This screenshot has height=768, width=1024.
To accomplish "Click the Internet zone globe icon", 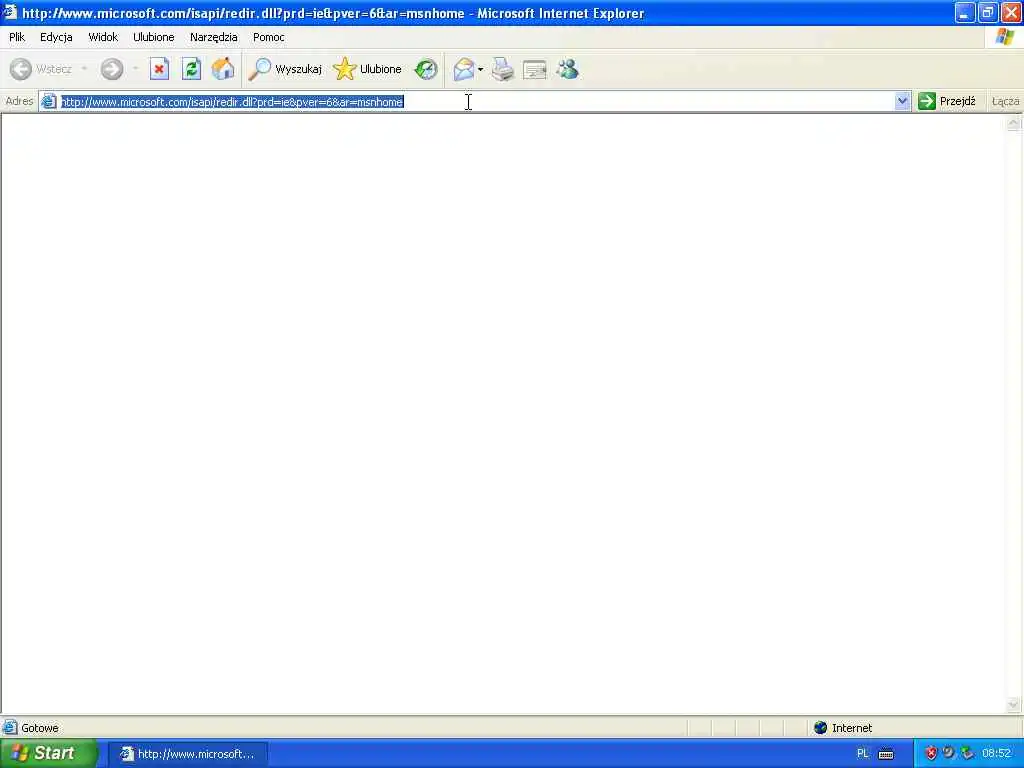I will tap(820, 728).
